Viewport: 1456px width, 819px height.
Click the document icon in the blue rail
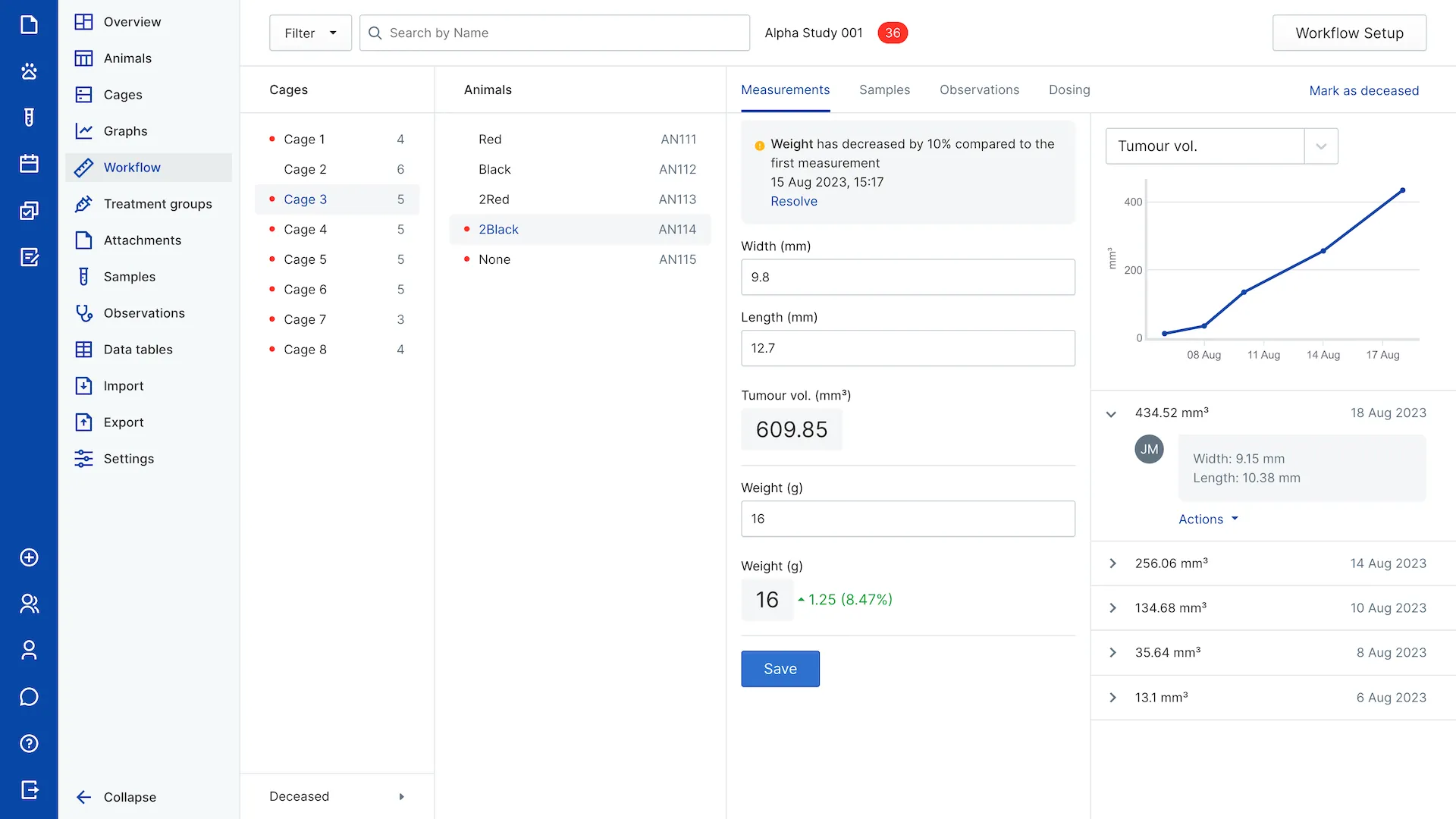tap(29, 24)
